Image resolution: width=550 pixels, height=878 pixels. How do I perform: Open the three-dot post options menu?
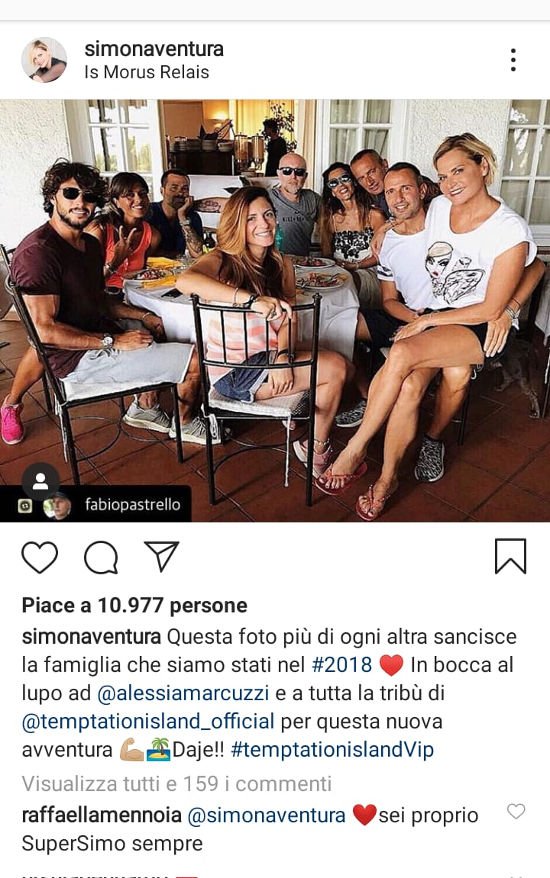pyautogui.click(x=513, y=59)
